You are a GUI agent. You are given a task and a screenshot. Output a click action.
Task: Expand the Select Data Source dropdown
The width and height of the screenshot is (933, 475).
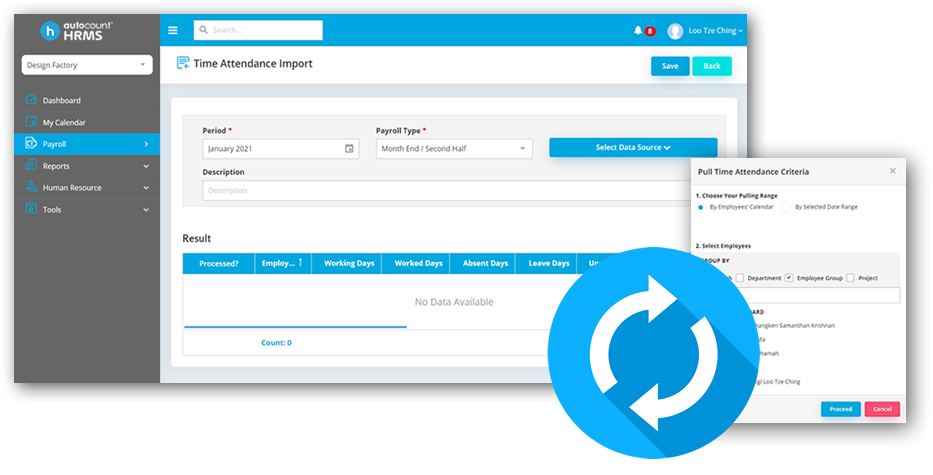tap(633, 148)
